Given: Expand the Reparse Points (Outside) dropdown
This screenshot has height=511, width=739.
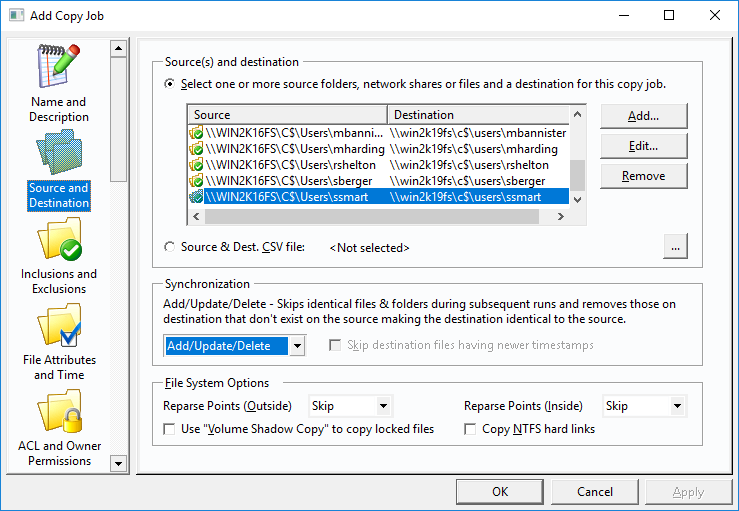Looking at the screenshot, I should pos(384,406).
